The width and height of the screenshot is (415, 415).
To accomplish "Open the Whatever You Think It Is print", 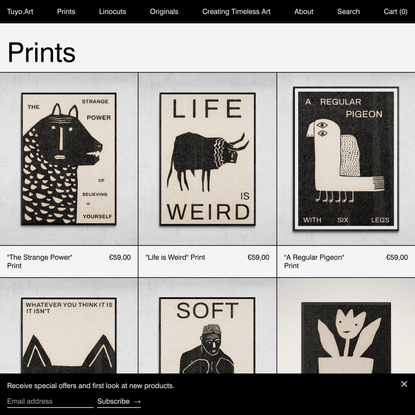I will pyautogui.click(x=69, y=326).
